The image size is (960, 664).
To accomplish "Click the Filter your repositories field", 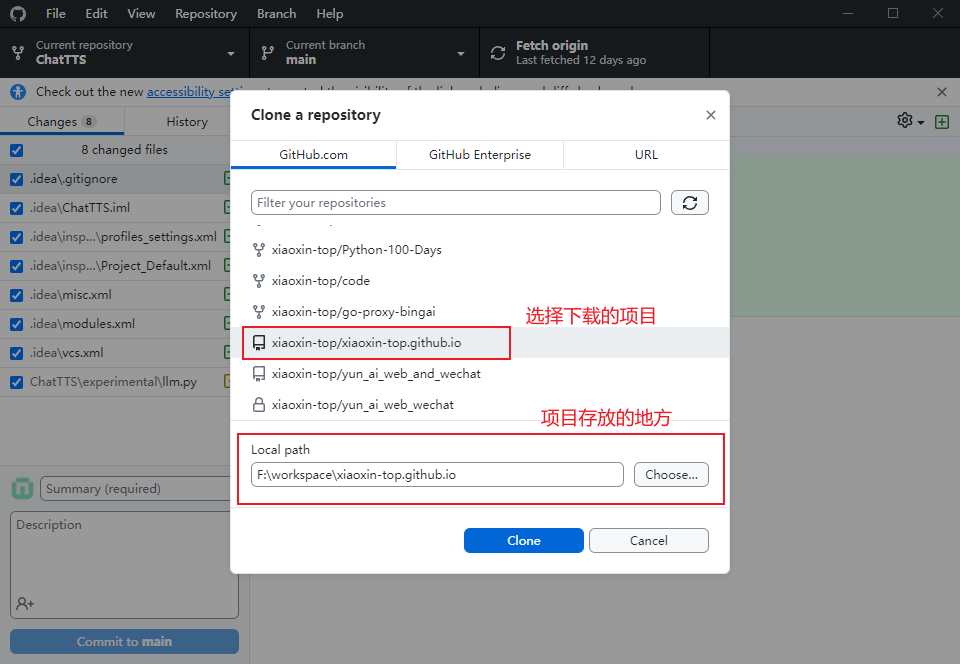I will pos(455,203).
